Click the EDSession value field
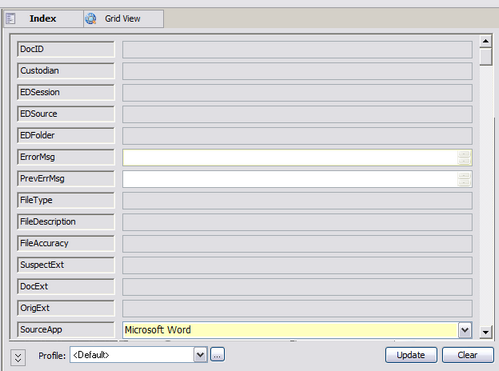This screenshot has height=371, width=499. [x=297, y=93]
